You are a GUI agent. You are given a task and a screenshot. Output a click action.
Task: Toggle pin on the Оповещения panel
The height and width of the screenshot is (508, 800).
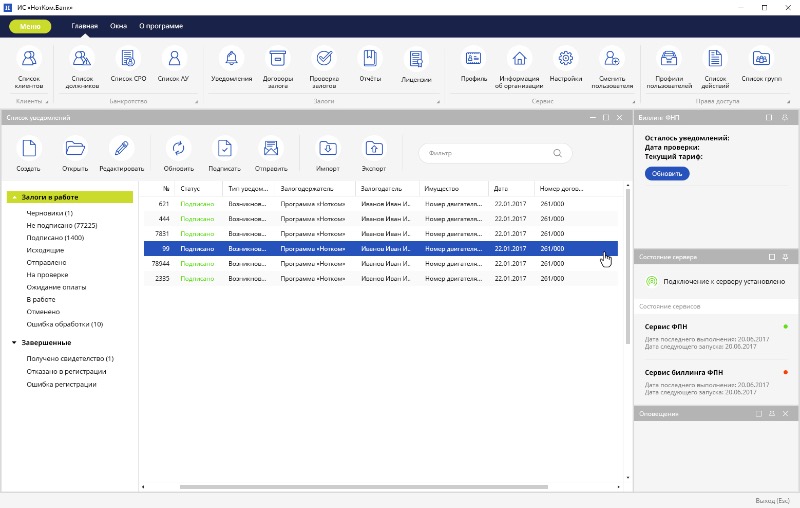pyautogui.click(x=773, y=413)
